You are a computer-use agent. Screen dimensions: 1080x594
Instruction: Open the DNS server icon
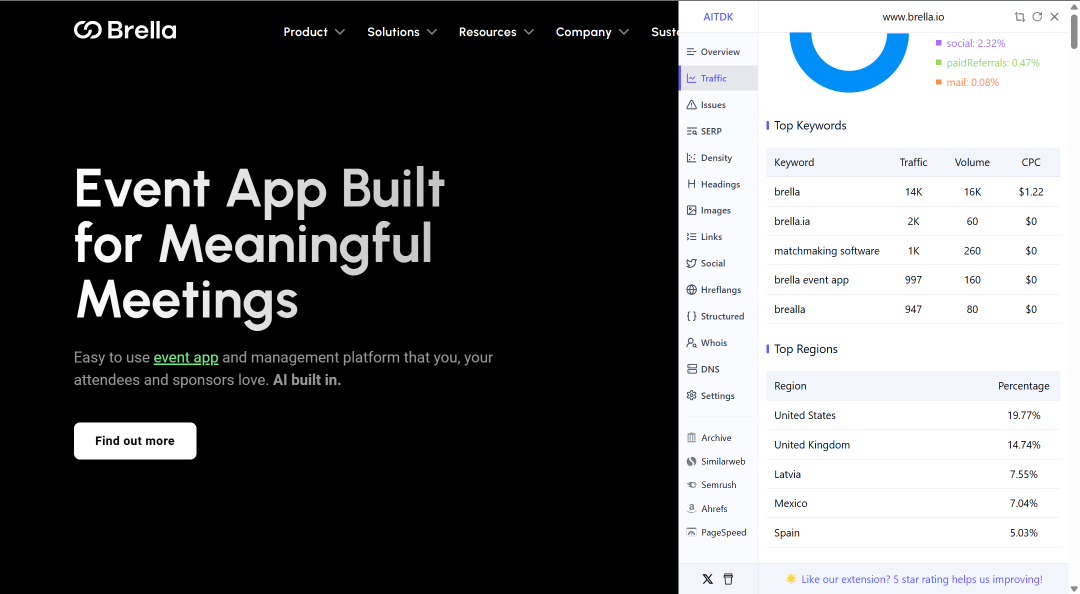point(692,369)
